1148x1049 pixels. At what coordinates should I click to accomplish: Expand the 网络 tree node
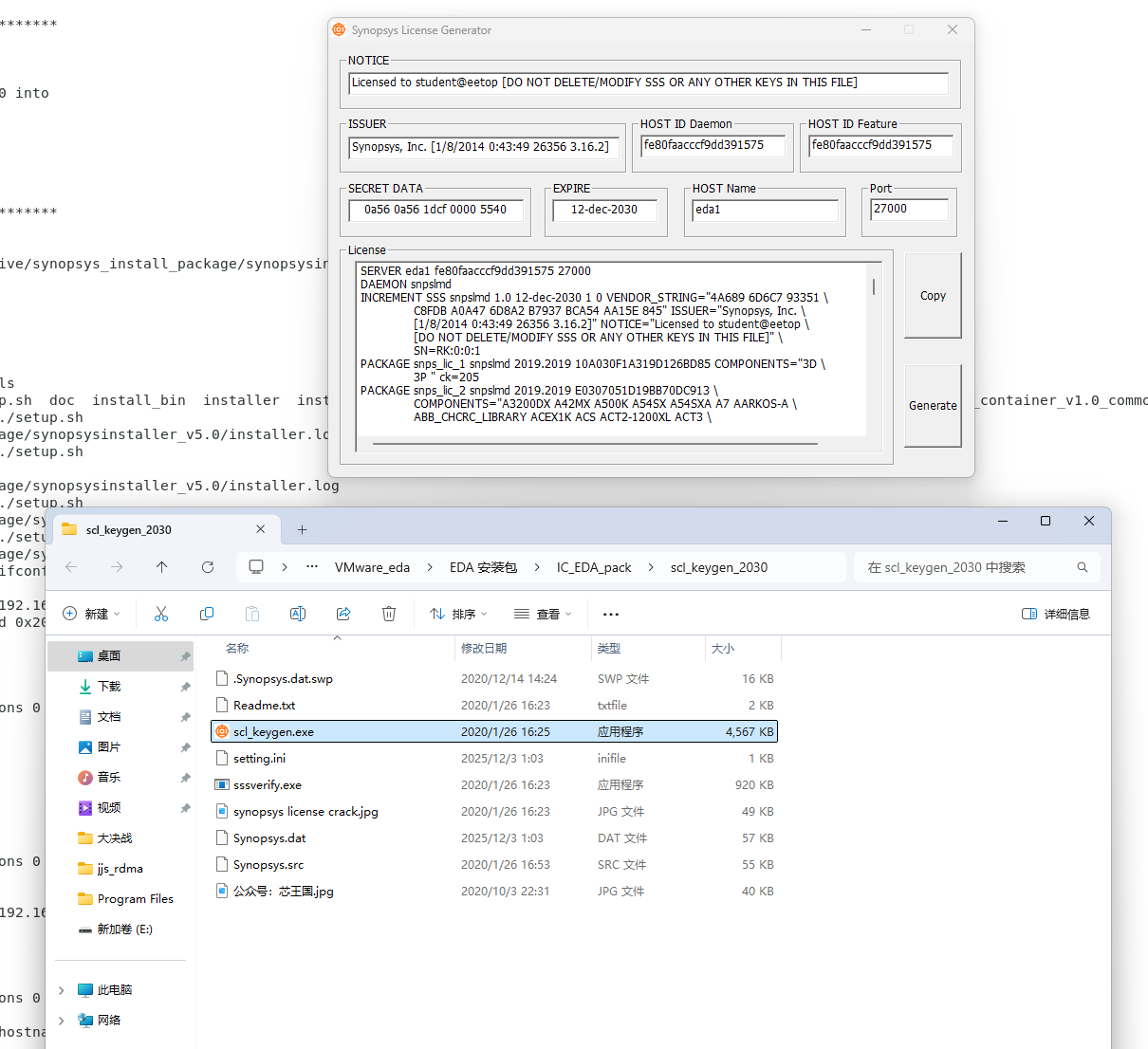62,1021
